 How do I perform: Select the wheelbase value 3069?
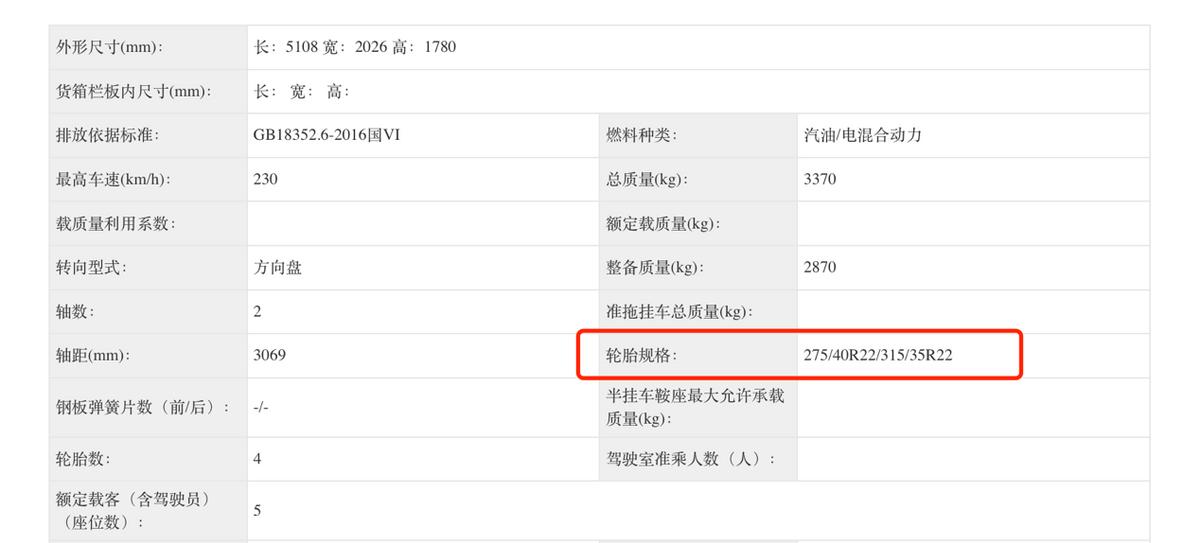(270, 355)
